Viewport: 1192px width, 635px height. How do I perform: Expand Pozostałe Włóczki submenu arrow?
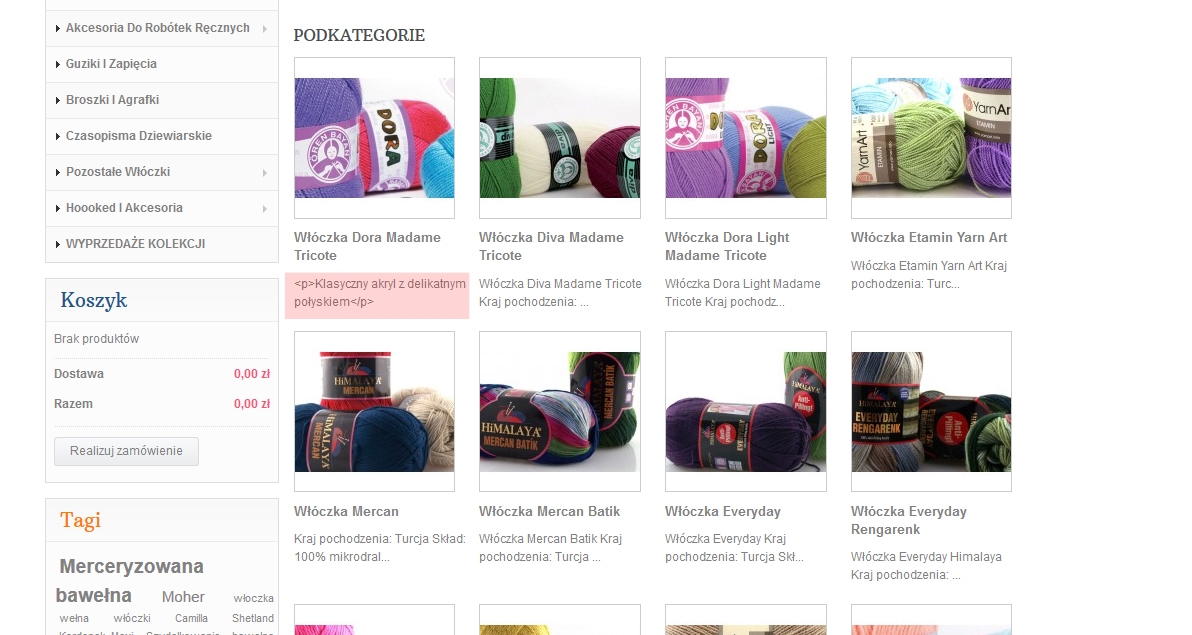[x=265, y=173]
